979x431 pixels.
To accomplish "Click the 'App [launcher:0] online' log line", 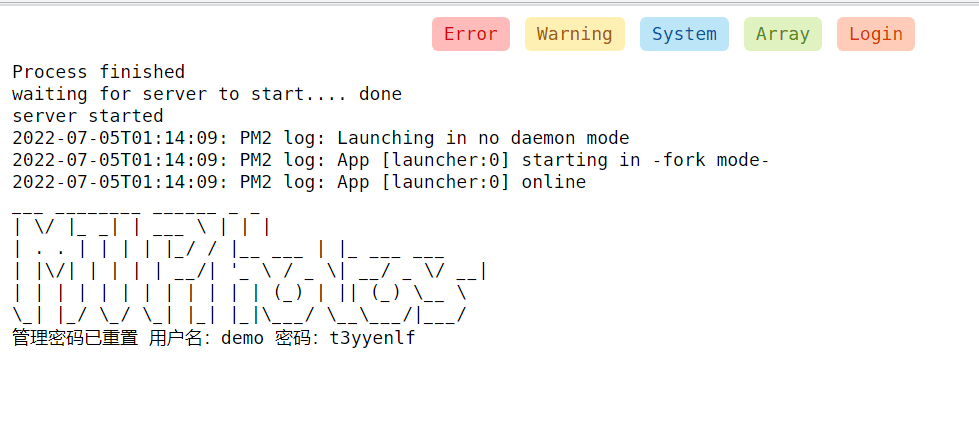I will click(299, 182).
